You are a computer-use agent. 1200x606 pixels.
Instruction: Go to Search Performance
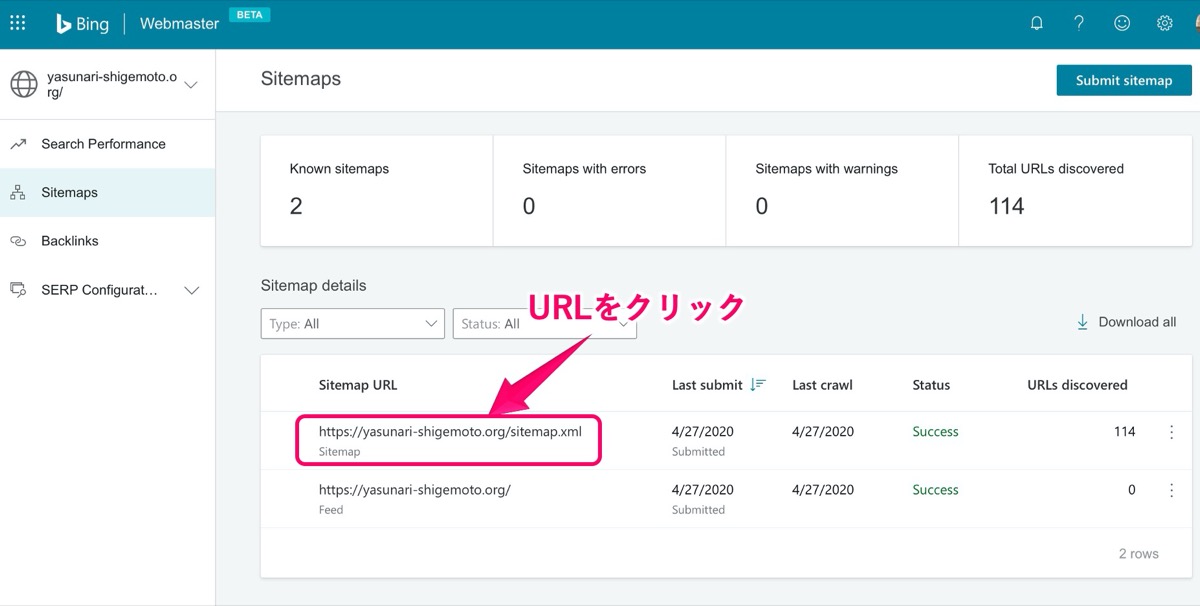107,144
